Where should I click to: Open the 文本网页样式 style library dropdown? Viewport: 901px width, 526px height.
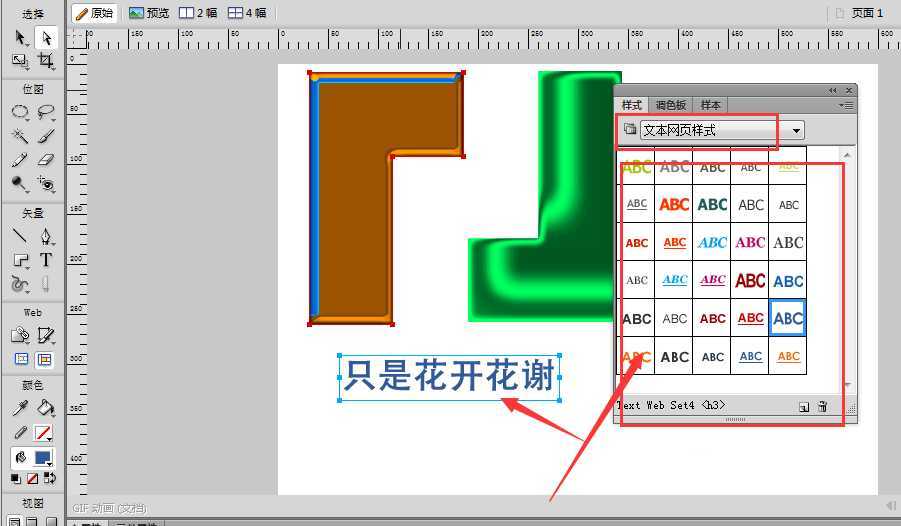click(x=796, y=130)
